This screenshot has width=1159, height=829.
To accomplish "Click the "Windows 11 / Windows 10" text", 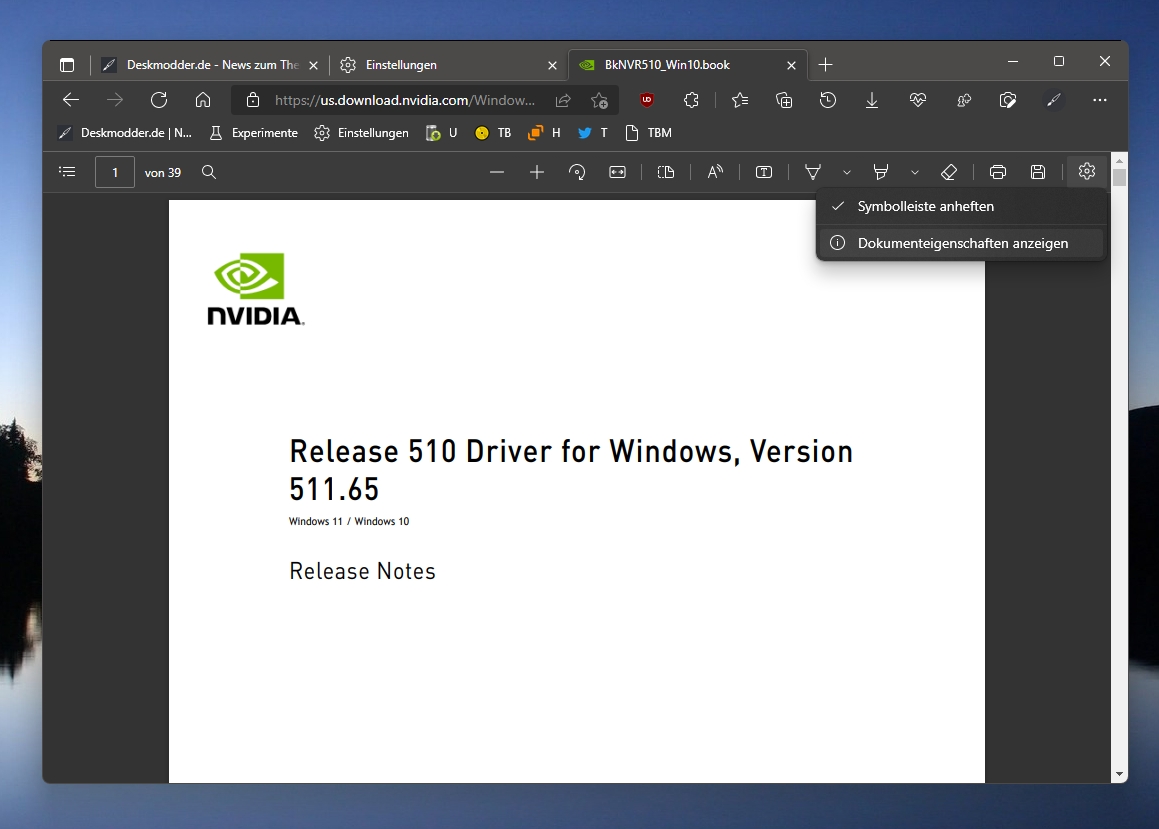I will click(x=349, y=521).
